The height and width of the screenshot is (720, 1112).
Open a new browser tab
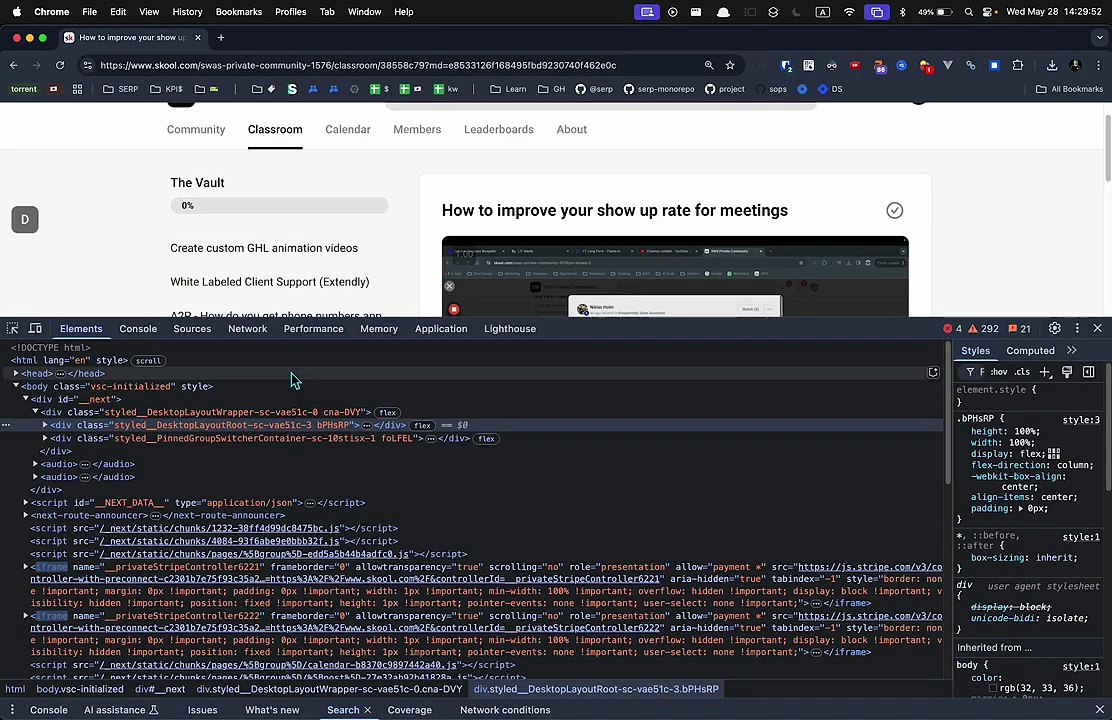(x=221, y=38)
